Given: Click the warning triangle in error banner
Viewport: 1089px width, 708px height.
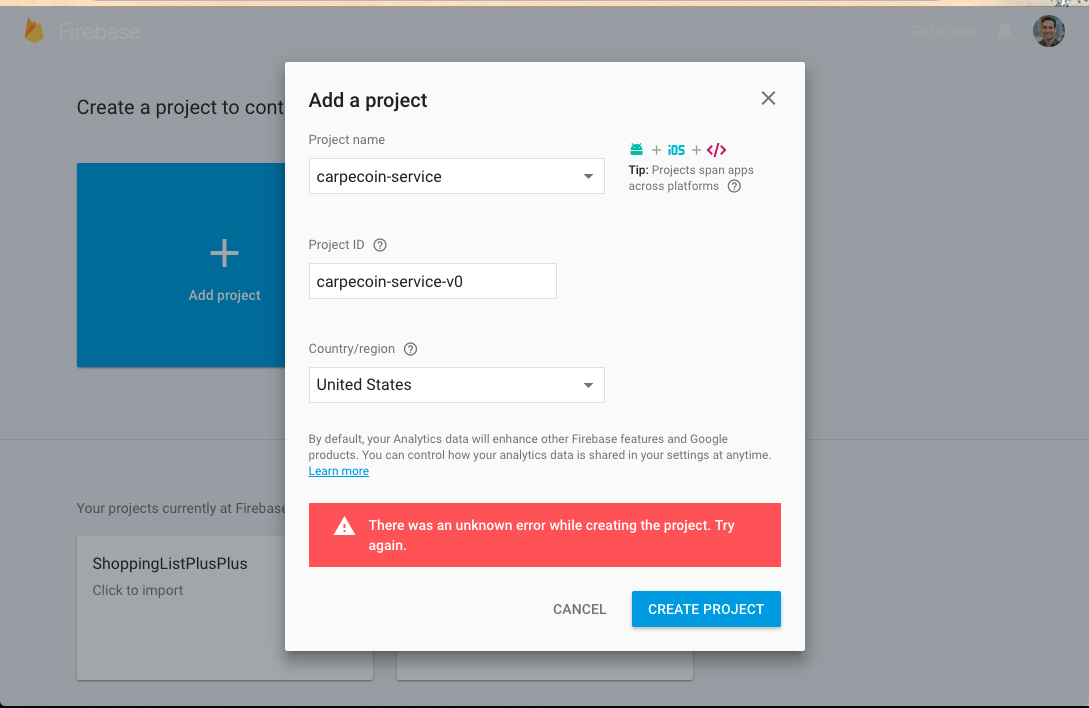Looking at the screenshot, I should tap(344, 526).
